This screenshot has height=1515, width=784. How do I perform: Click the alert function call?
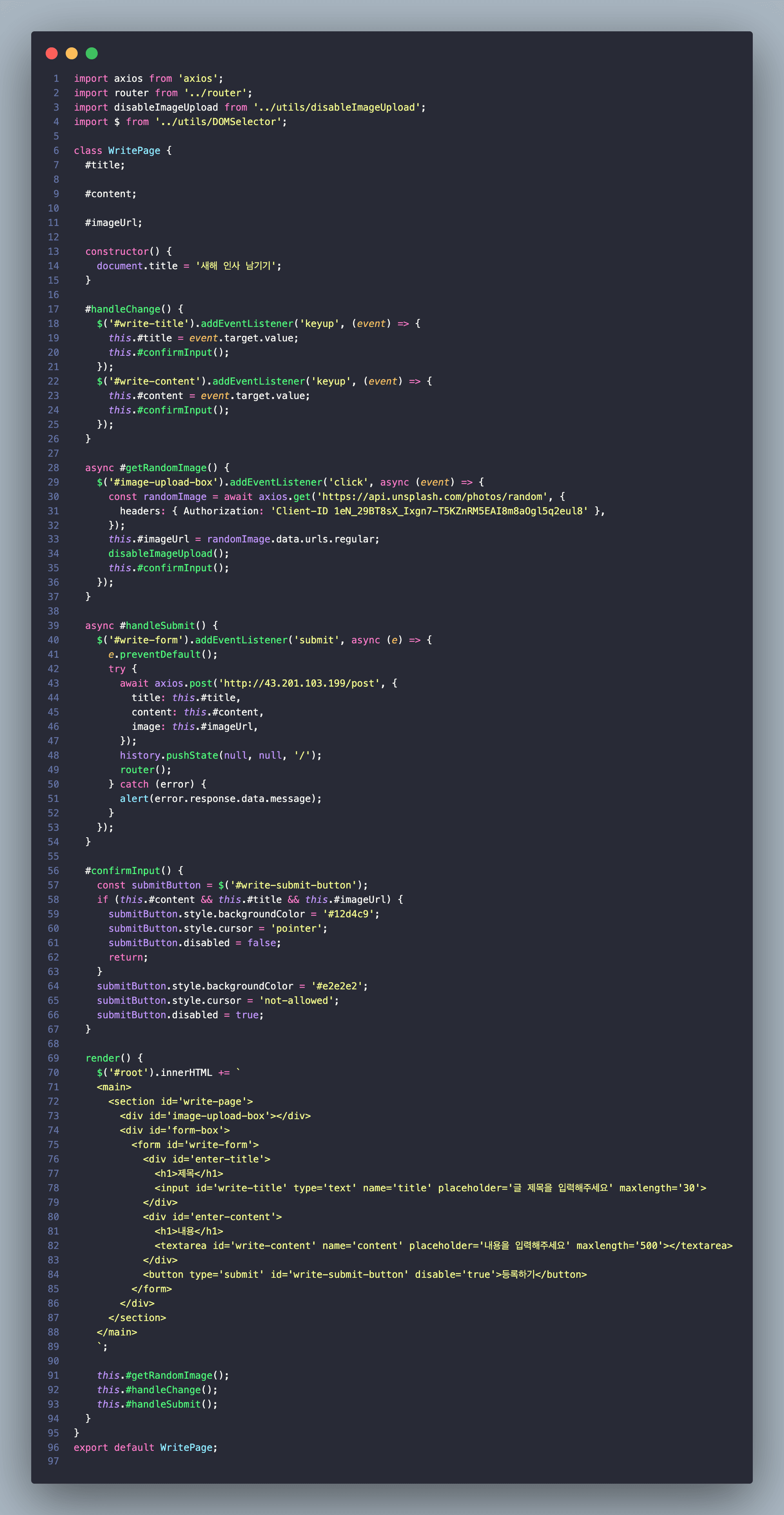134,799
